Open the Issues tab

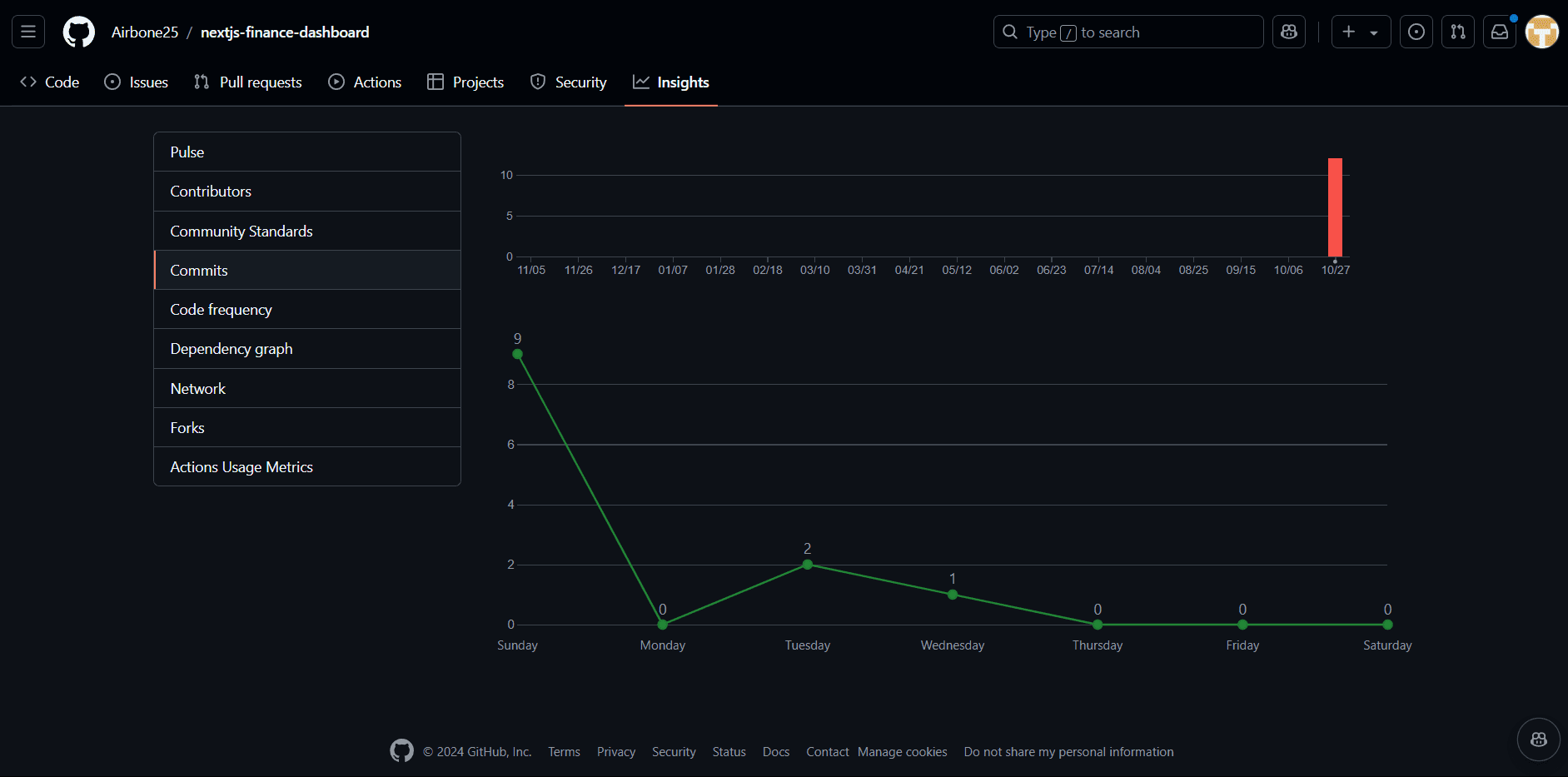137,82
